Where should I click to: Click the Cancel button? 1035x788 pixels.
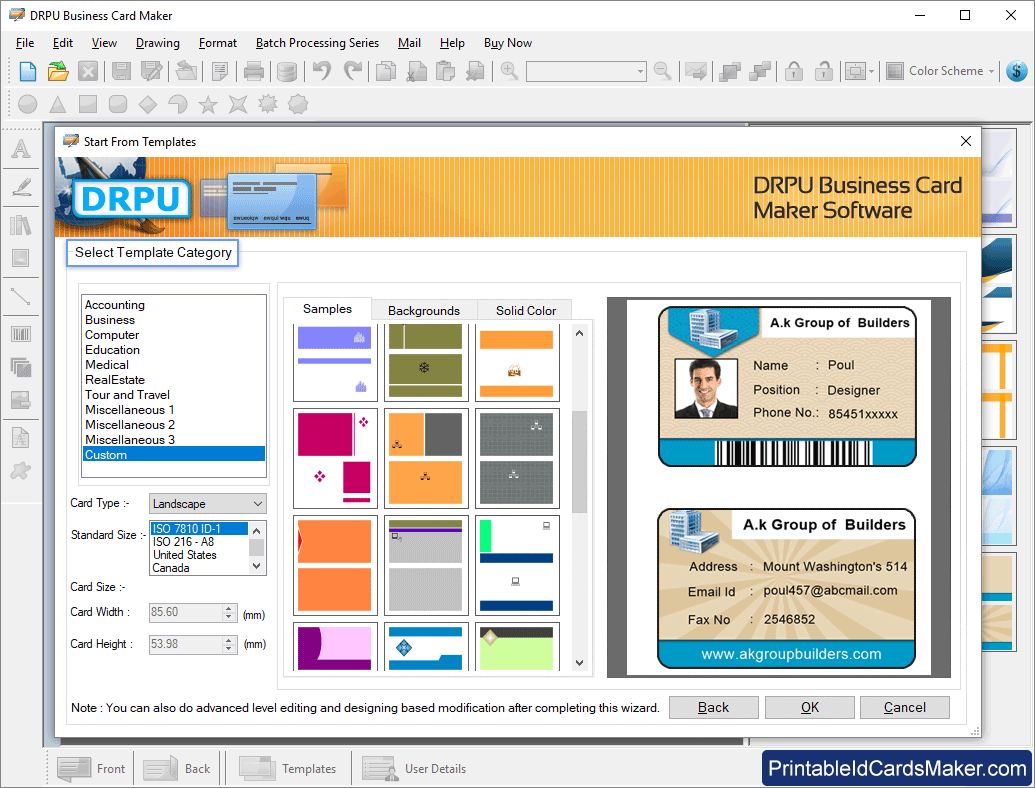click(x=905, y=707)
